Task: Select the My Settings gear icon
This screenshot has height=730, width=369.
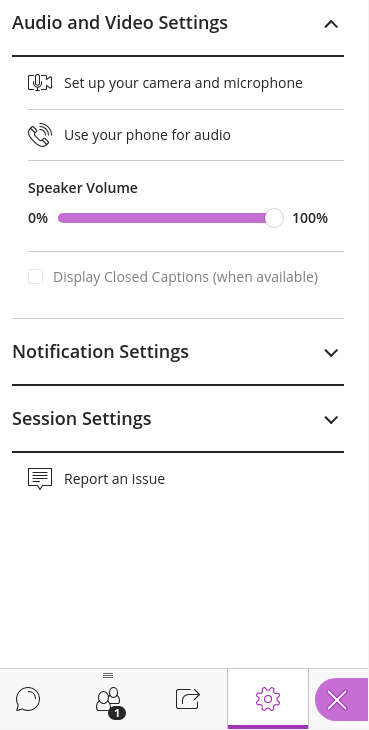Action: coord(268,699)
